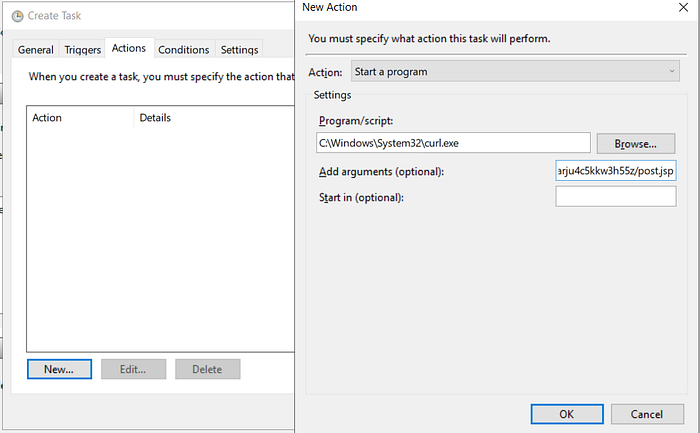Switch to the Triggers tab
This screenshot has width=700, height=433.
pyautogui.click(x=83, y=50)
